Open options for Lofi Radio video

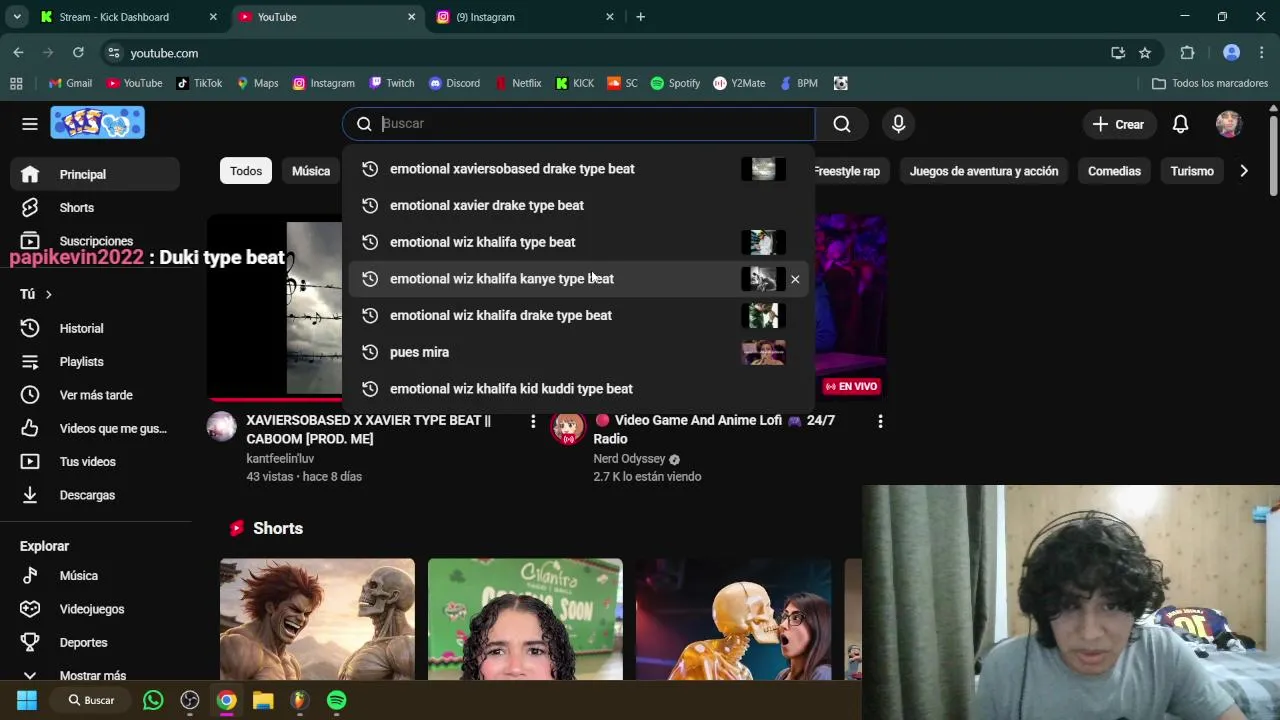click(x=880, y=422)
